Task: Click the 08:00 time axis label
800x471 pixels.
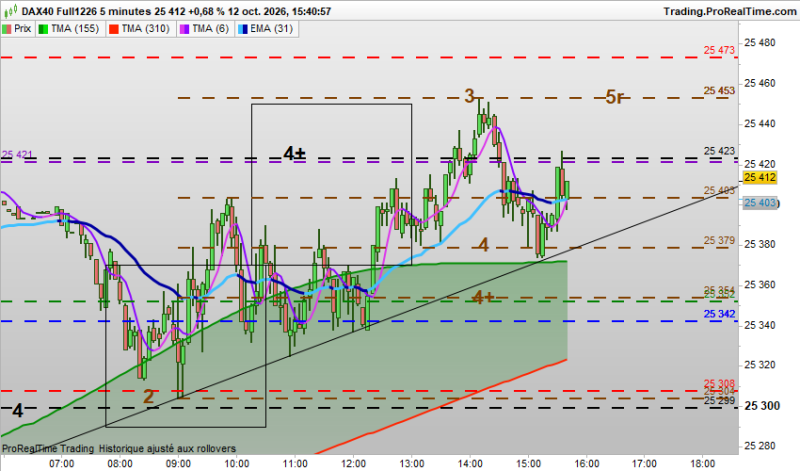Action: (x=120, y=464)
